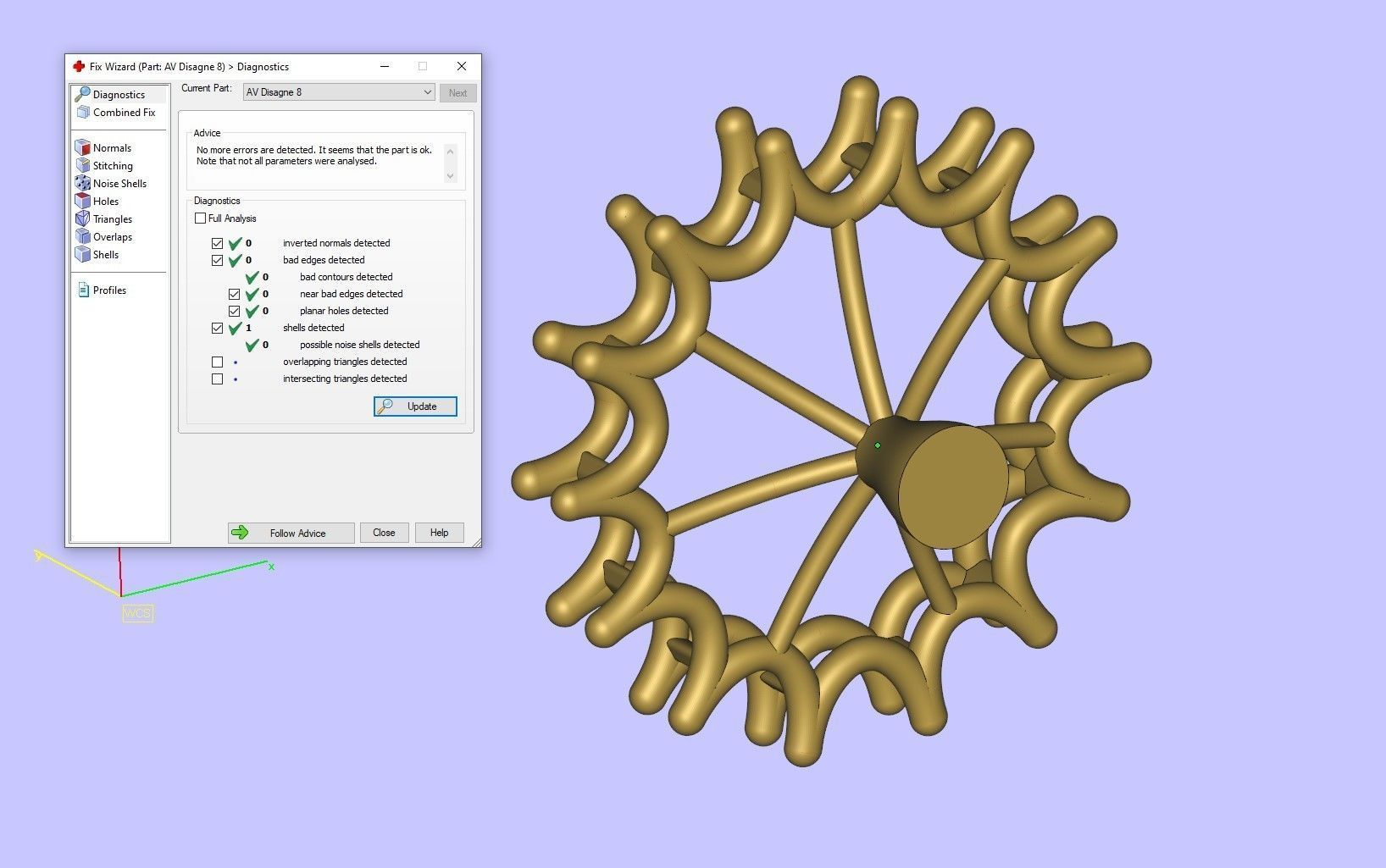Viewport: 1386px width, 868px height.
Task: Click the Combined Fix icon
Action: point(83,112)
